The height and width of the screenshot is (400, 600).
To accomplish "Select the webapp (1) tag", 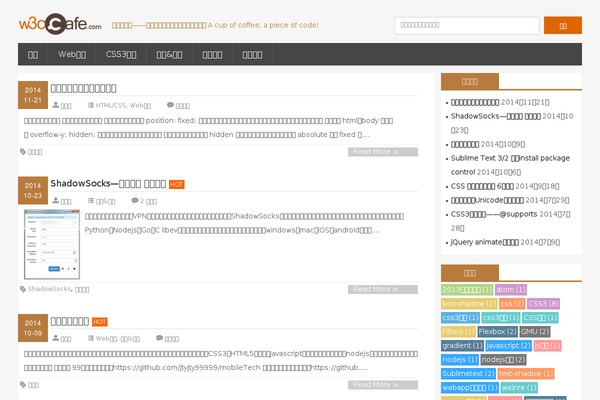I will 470,388.
